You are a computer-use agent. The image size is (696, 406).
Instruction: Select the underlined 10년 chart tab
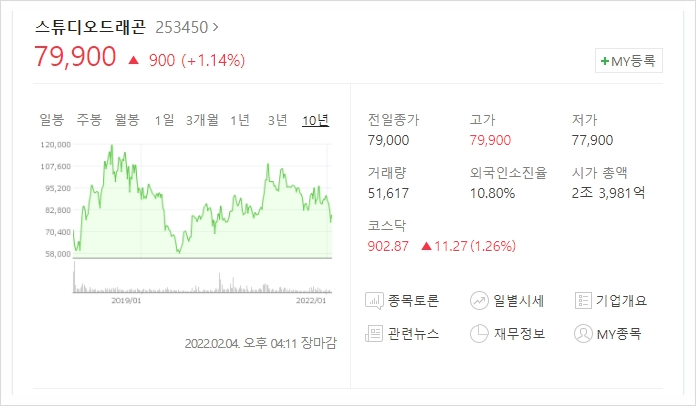coord(316,120)
